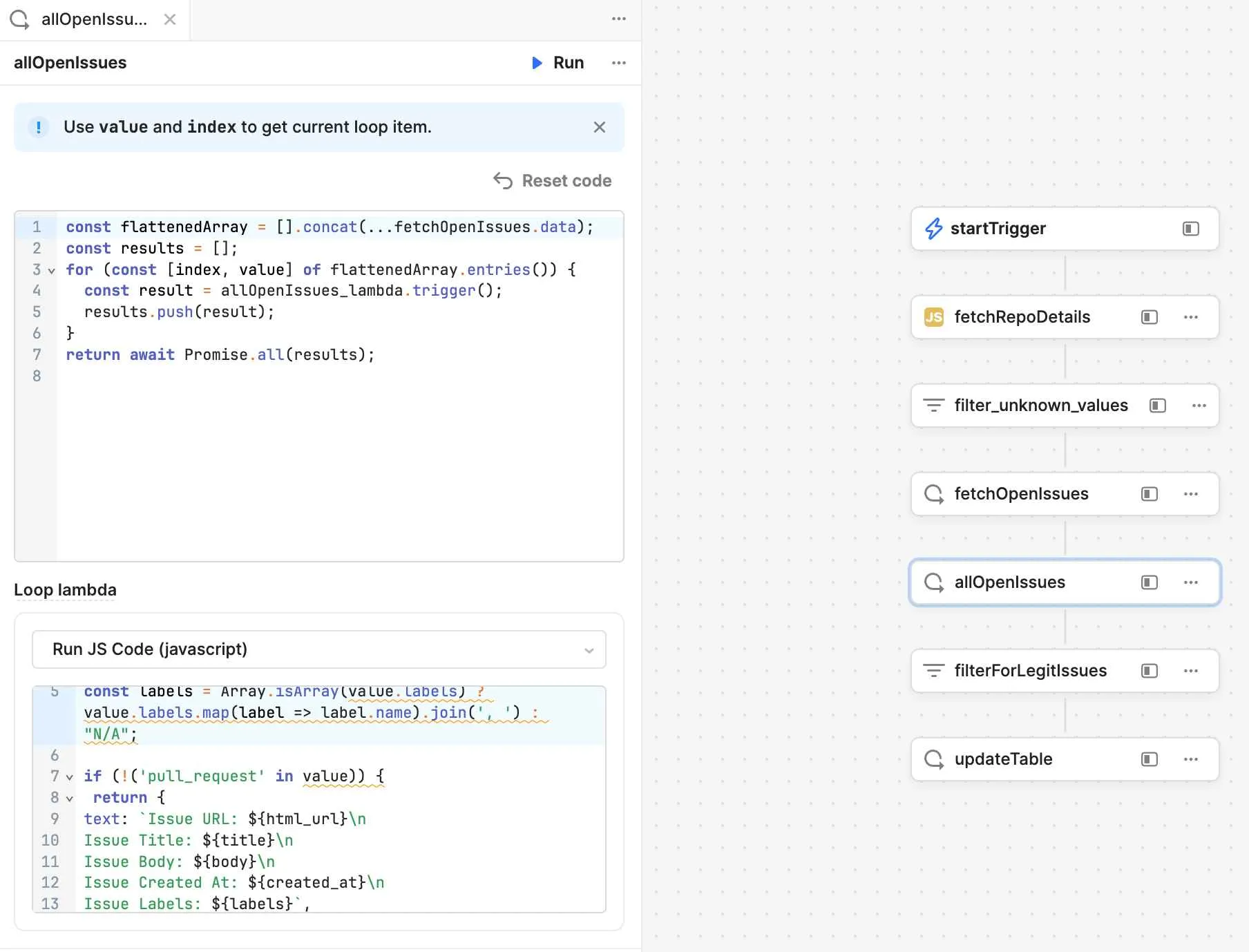This screenshot has width=1249, height=952.
Task: Select the filter_unknown_values block
Action: tap(1065, 406)
